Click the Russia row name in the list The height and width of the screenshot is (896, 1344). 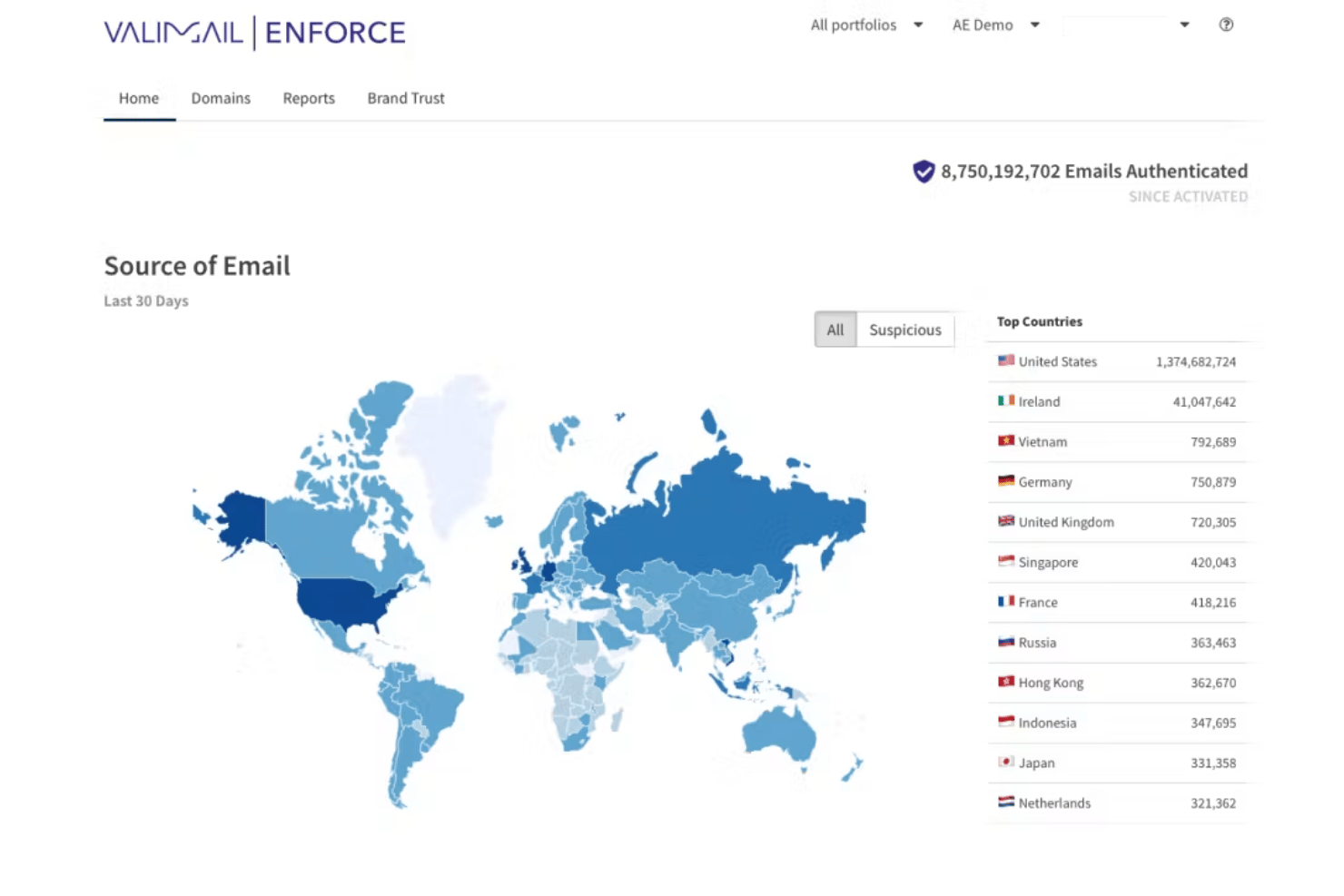click(1037, 643)
